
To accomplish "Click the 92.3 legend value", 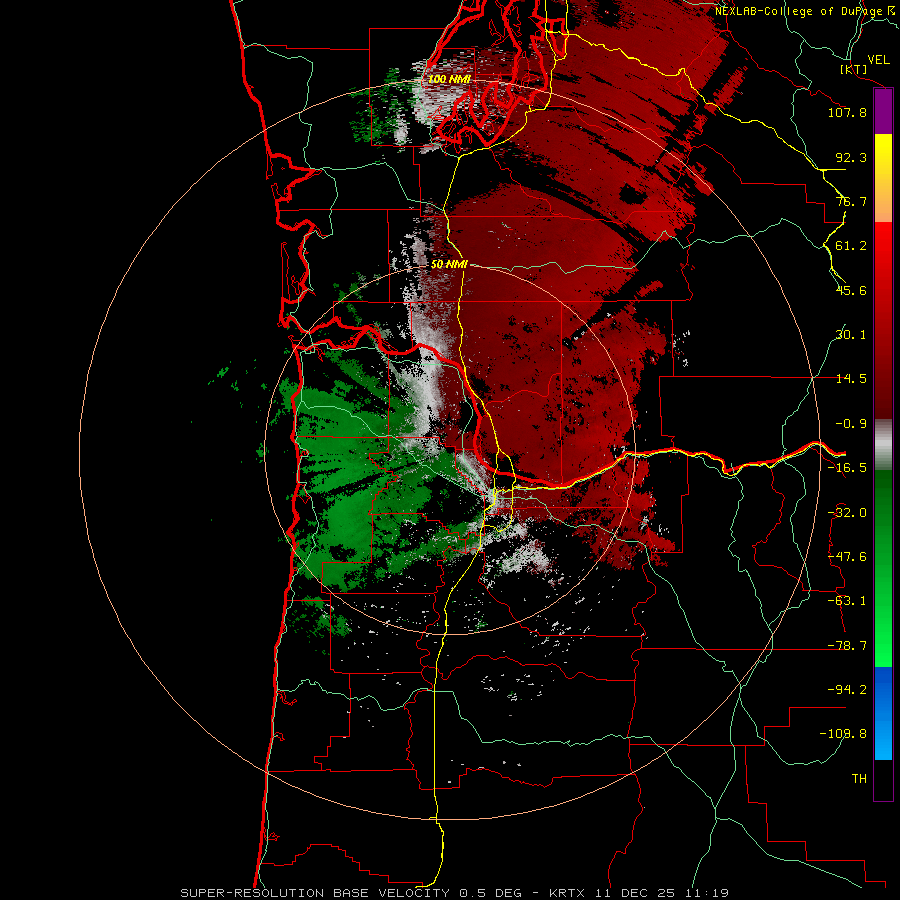I will point(851,157).
